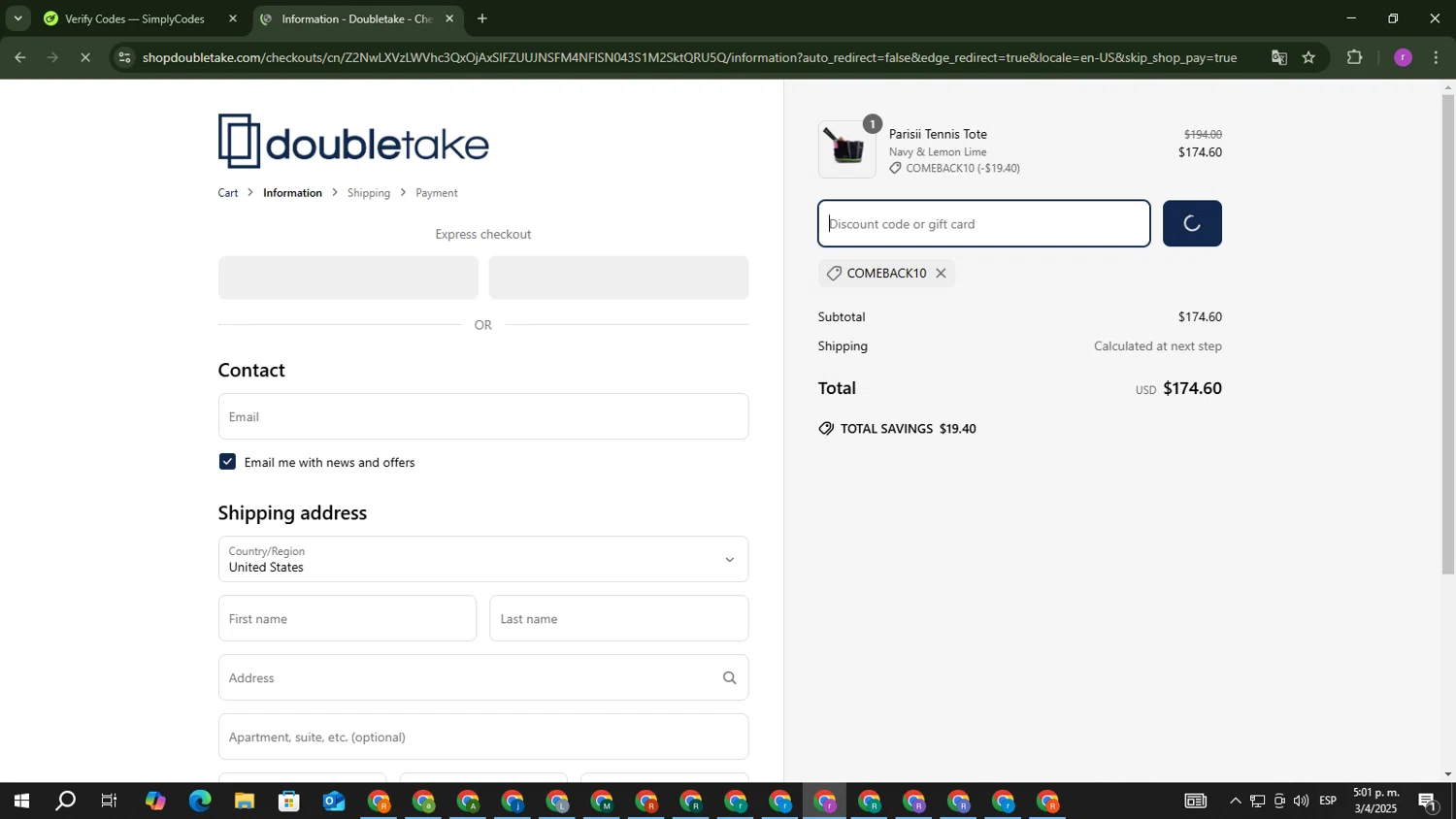Open Microsoft Store from the taskbar

tap(289, 802)
